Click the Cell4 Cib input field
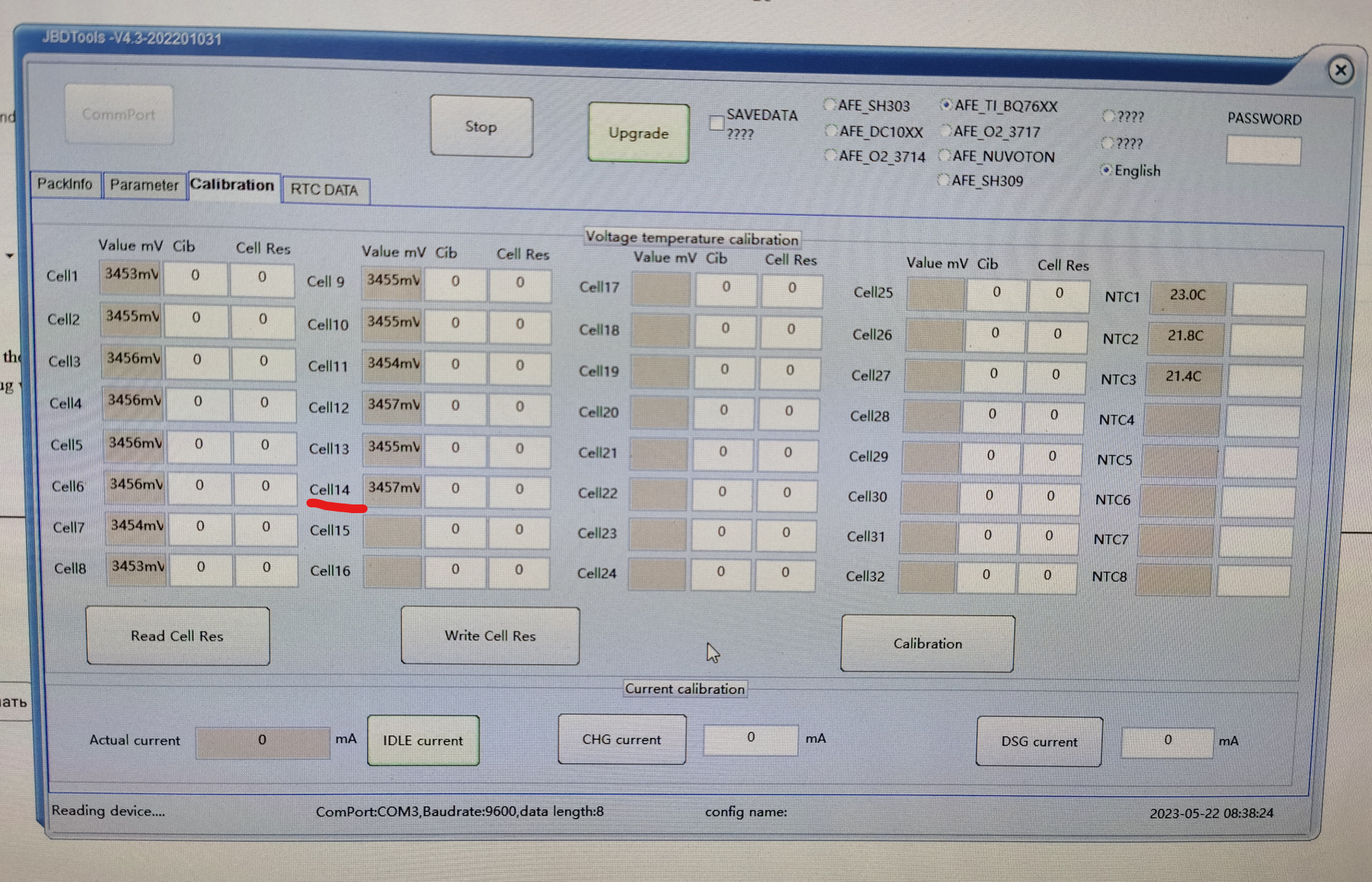The height and width of the screenshot is (882, 1372). click(x=198, y=404)
